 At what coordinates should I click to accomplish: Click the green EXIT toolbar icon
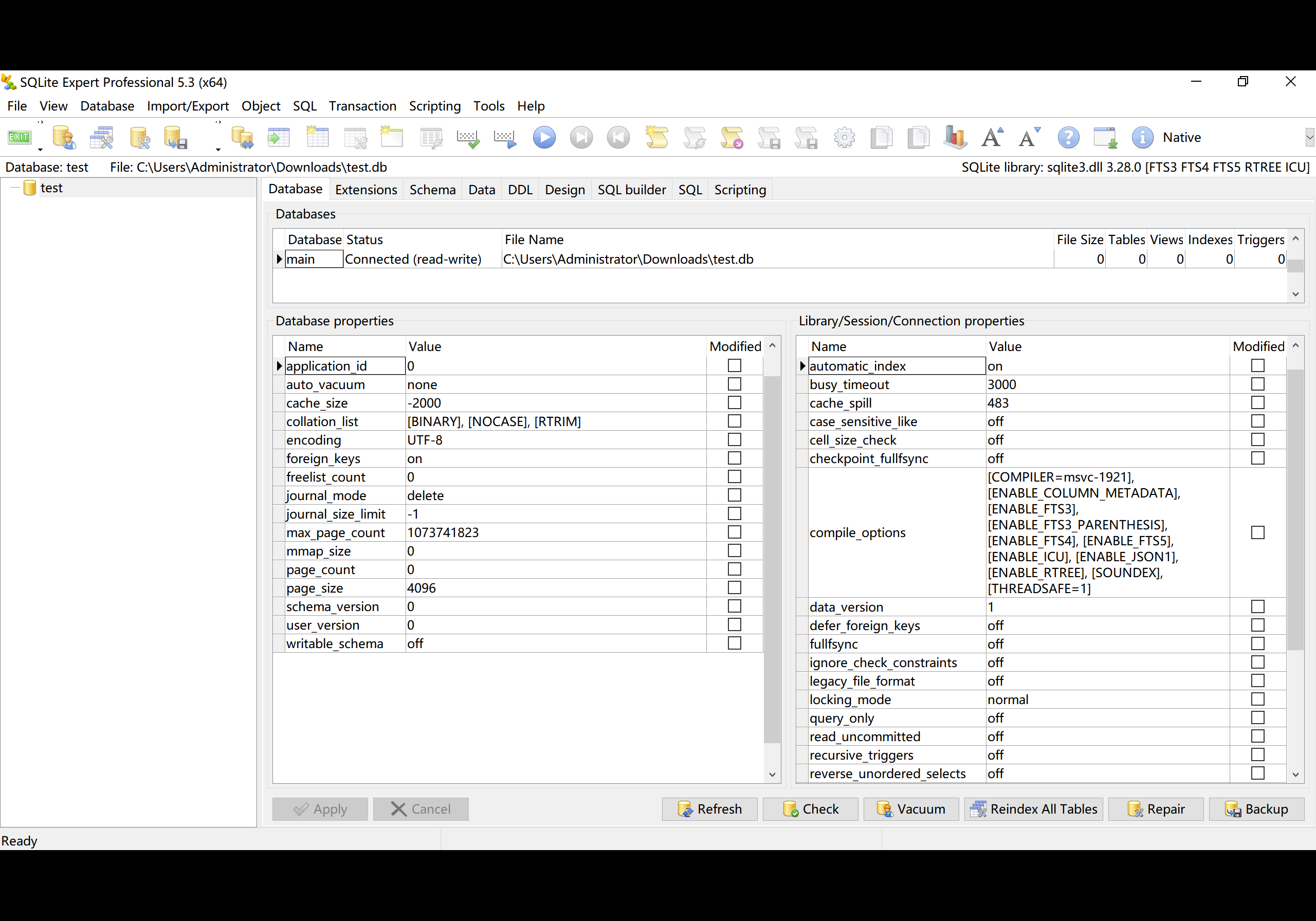click(x=19, y=138)
